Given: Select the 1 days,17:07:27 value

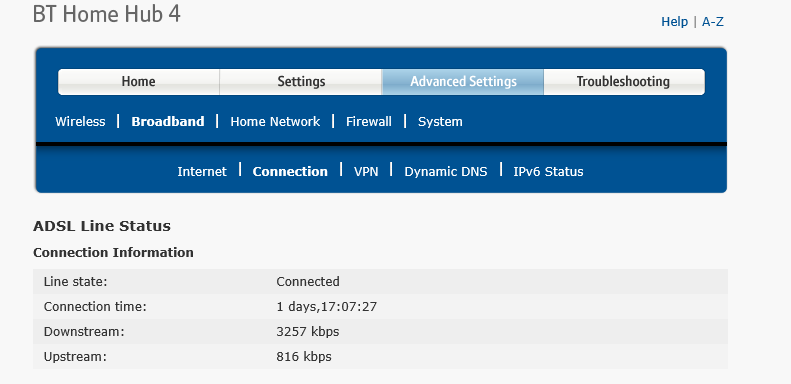Looking at the screenshot, I should coord(326,307).
